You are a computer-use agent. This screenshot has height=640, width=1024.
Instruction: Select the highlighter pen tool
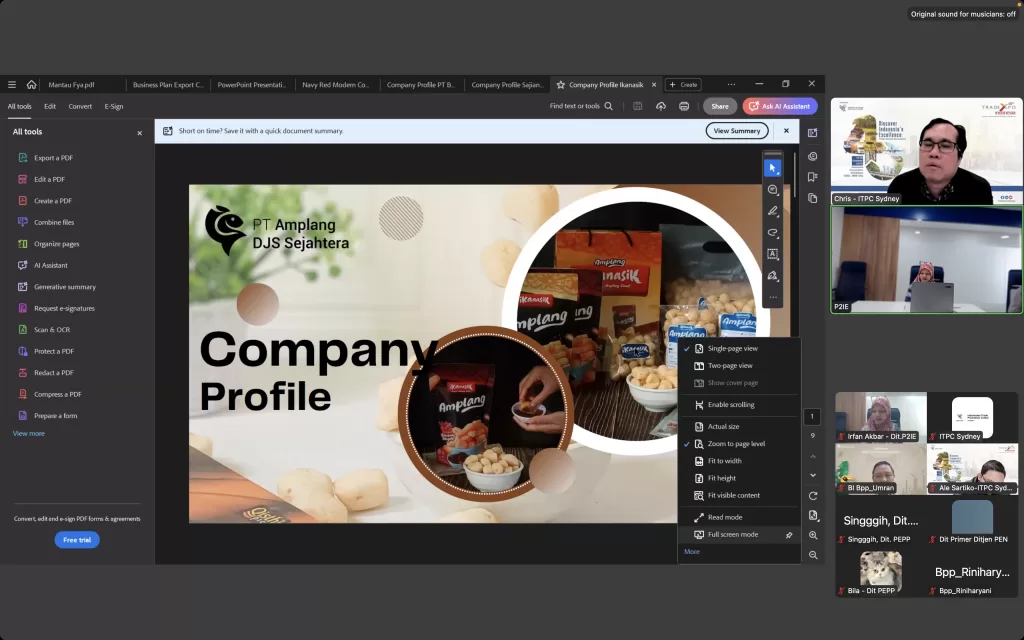(x=772, y=211)
